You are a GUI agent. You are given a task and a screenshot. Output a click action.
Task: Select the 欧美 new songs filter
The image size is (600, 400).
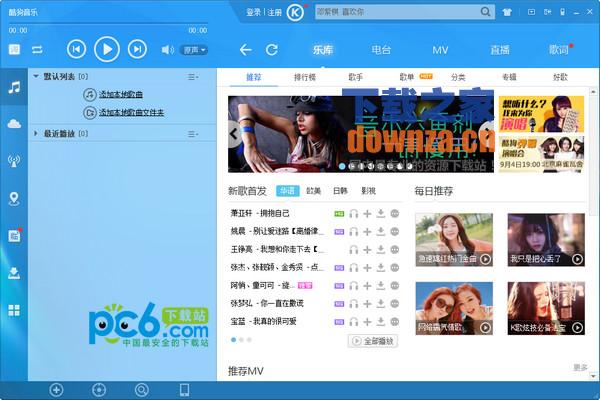313,191
